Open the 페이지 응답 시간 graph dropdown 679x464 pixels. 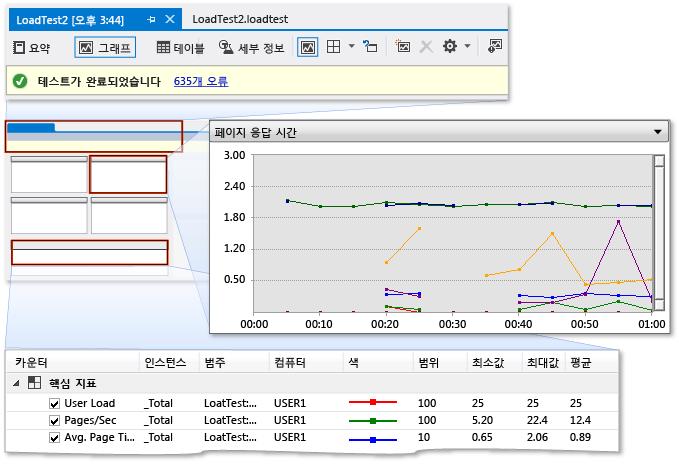coord(657,132)
